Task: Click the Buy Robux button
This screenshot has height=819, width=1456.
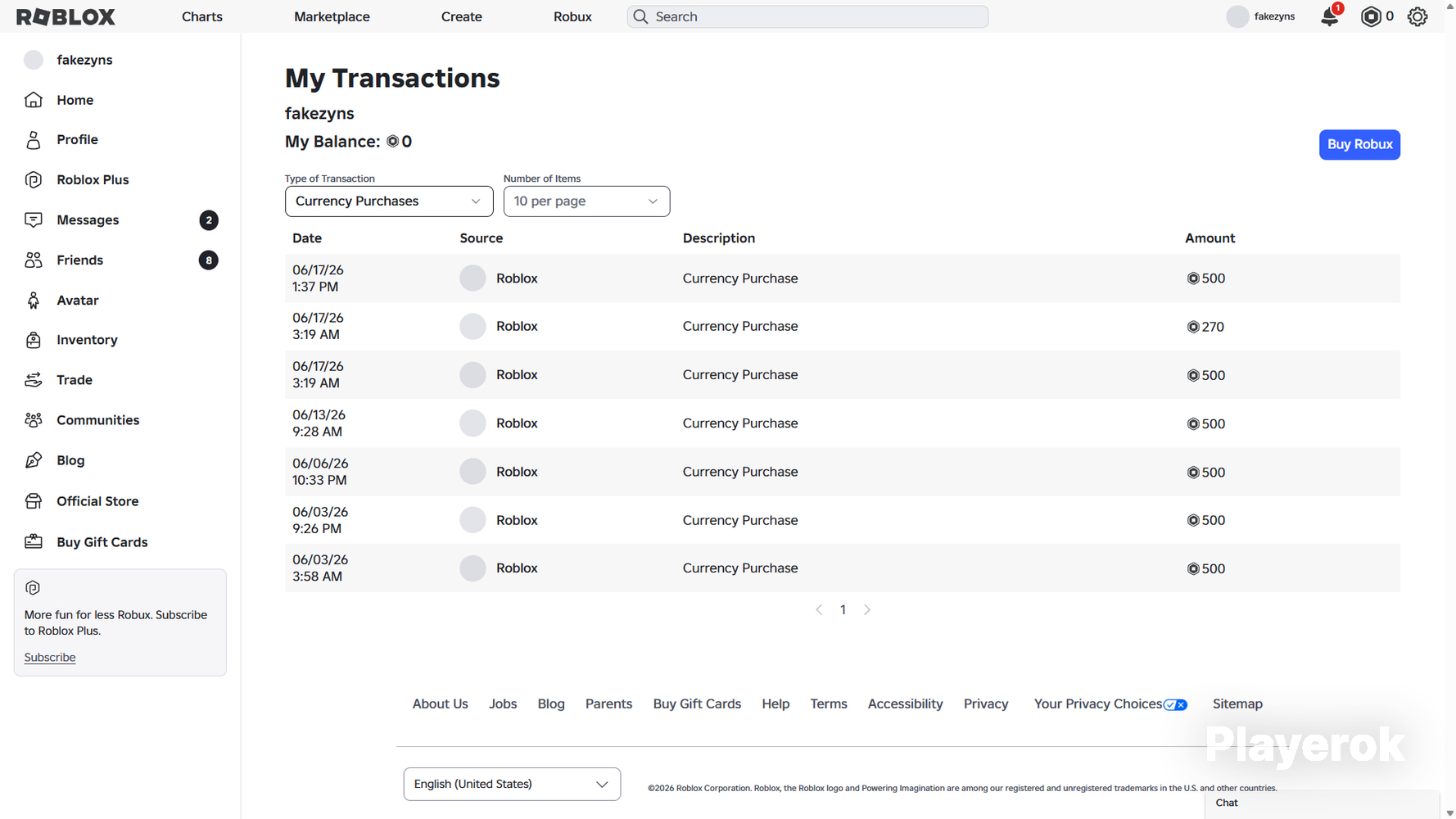Action: point(1359,145)
